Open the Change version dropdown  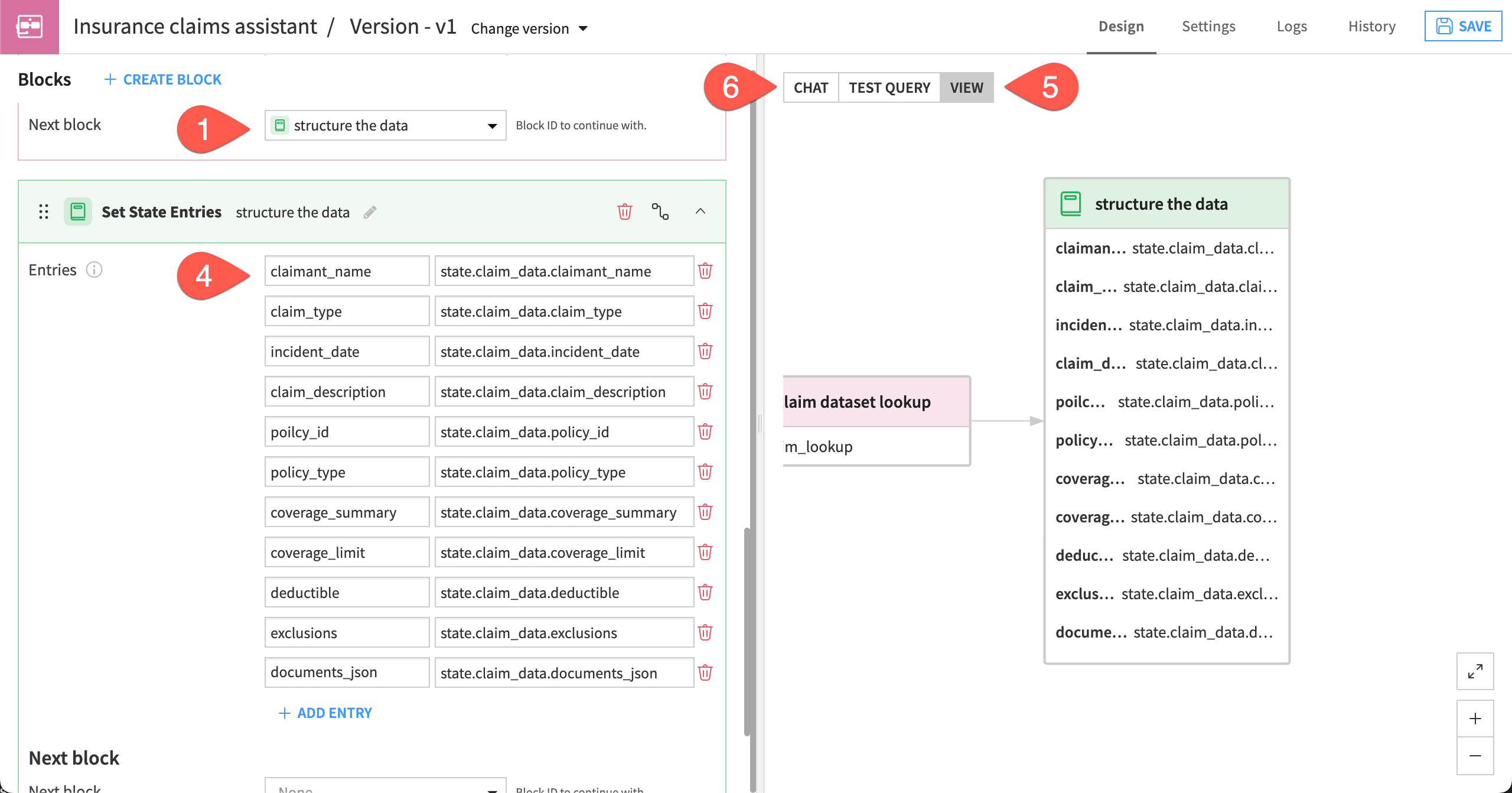pos(529,28)
